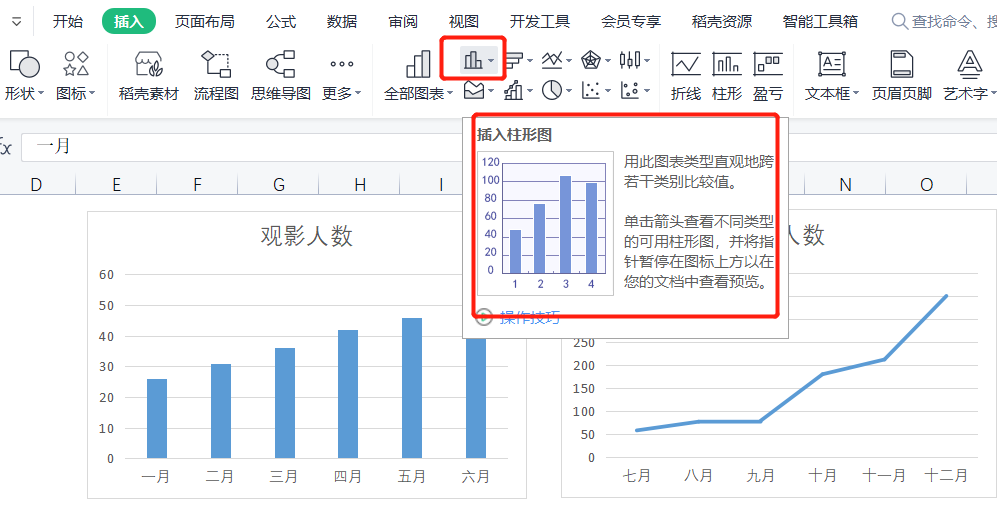Open the 开发工具 tab
The image size is (997, 510).
(x=540, y=22)
